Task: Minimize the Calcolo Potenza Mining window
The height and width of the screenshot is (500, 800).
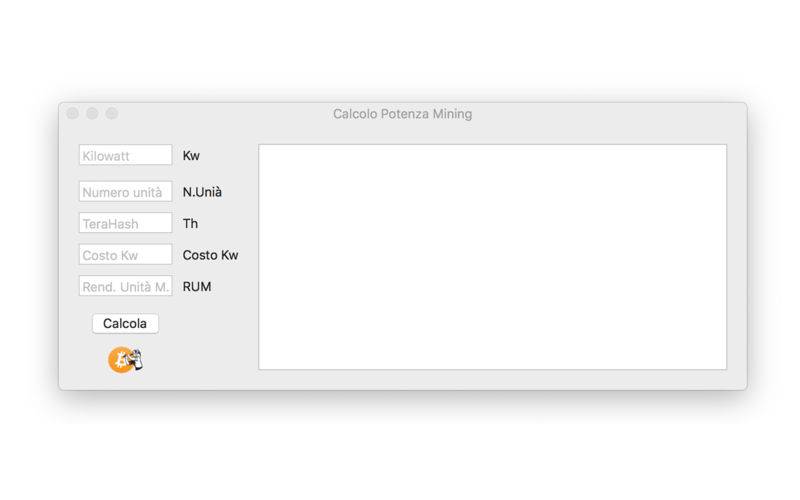Action: [x=92, y=113]
